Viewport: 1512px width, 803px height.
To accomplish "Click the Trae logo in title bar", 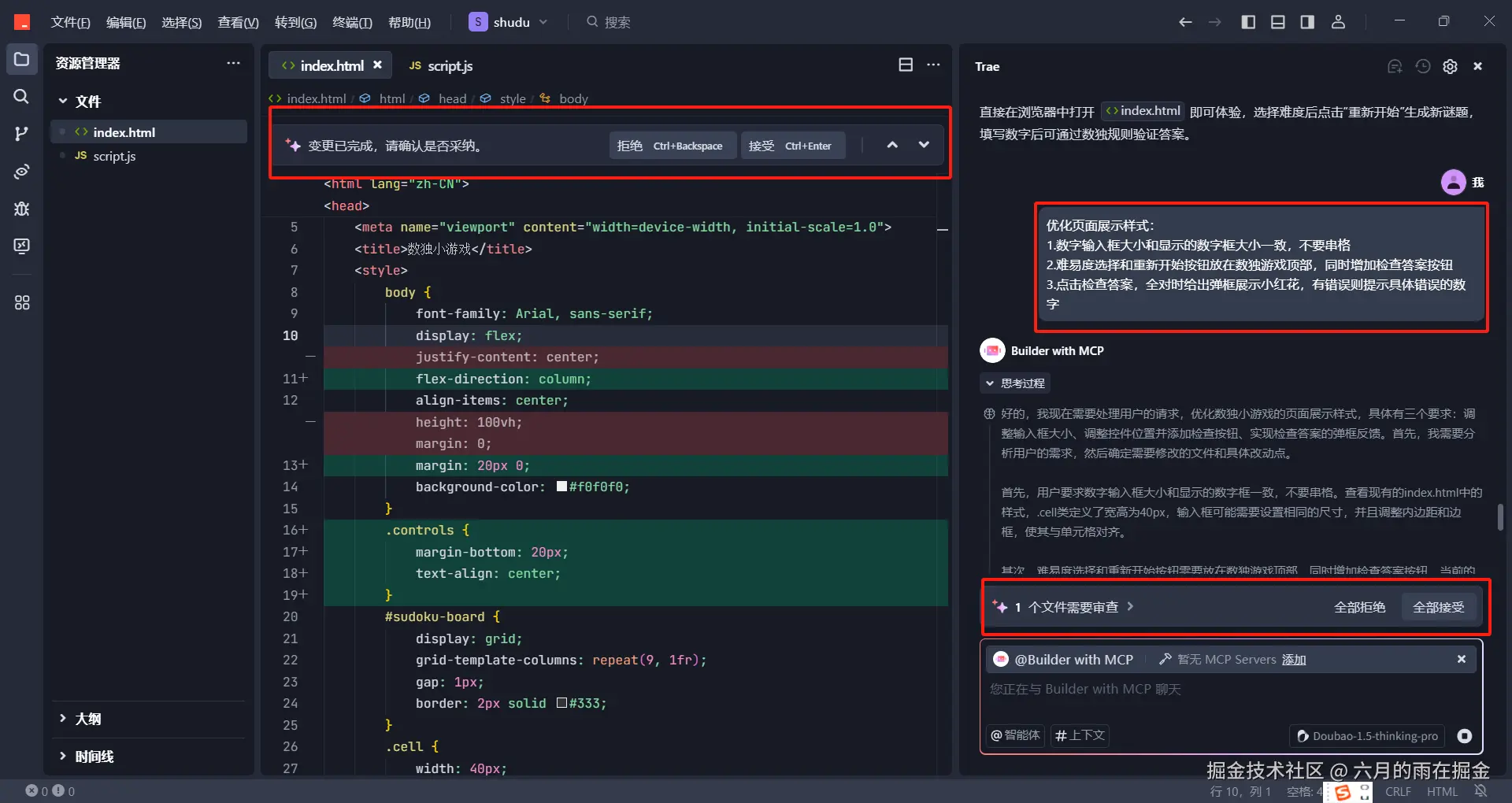I will (22, 22).
